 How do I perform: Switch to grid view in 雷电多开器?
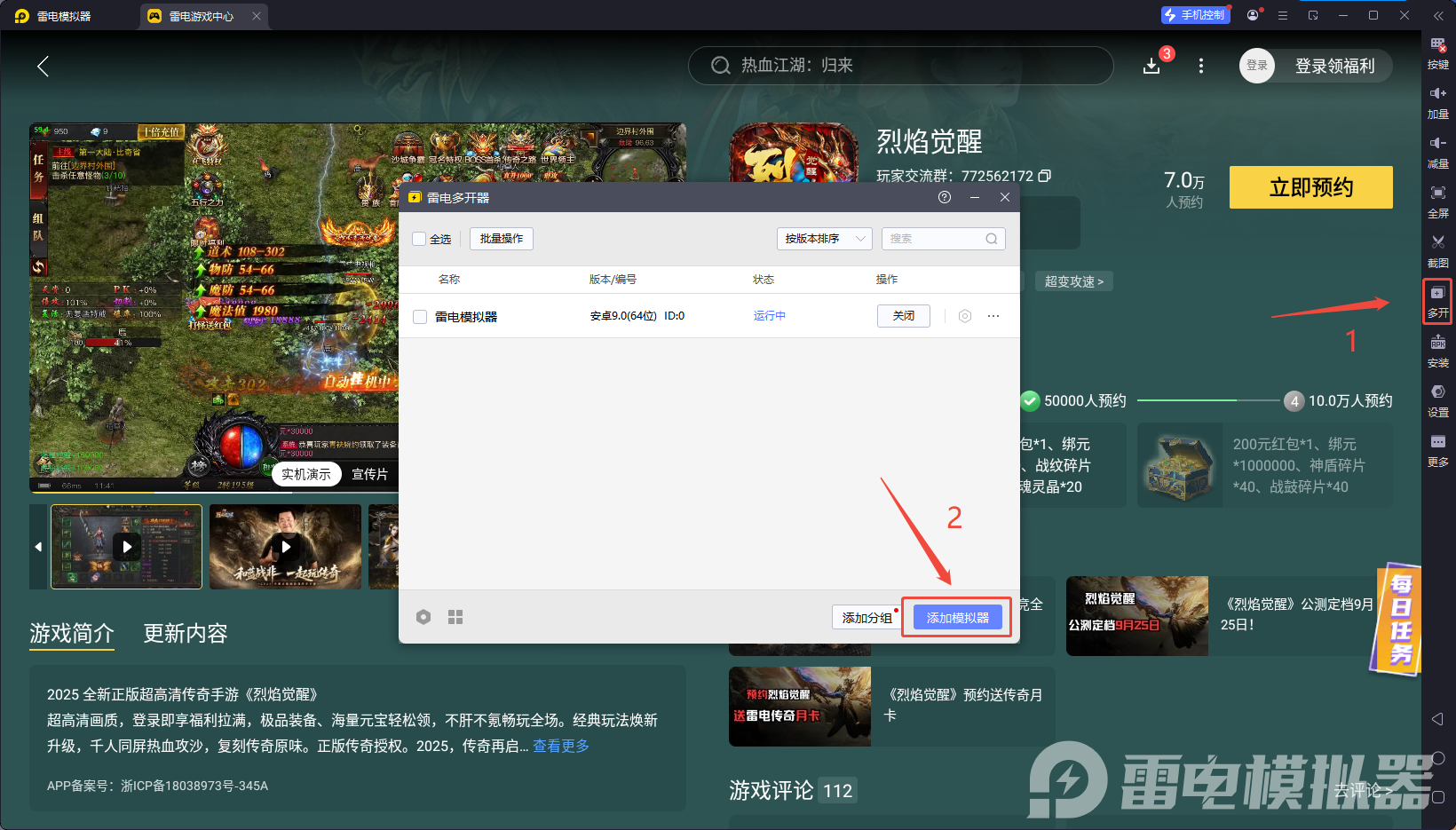[455, 617]
